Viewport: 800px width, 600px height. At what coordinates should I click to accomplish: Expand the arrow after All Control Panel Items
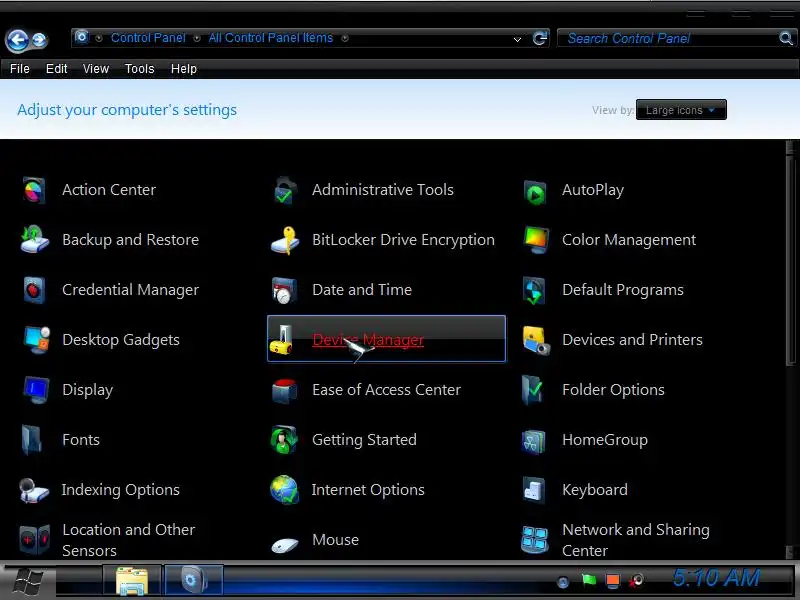coord(345,38)
